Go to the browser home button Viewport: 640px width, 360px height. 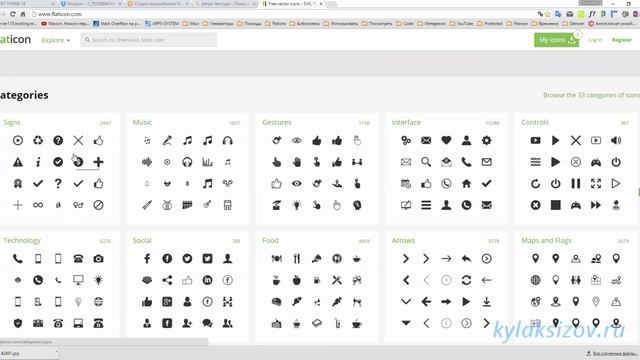point(23,14)
